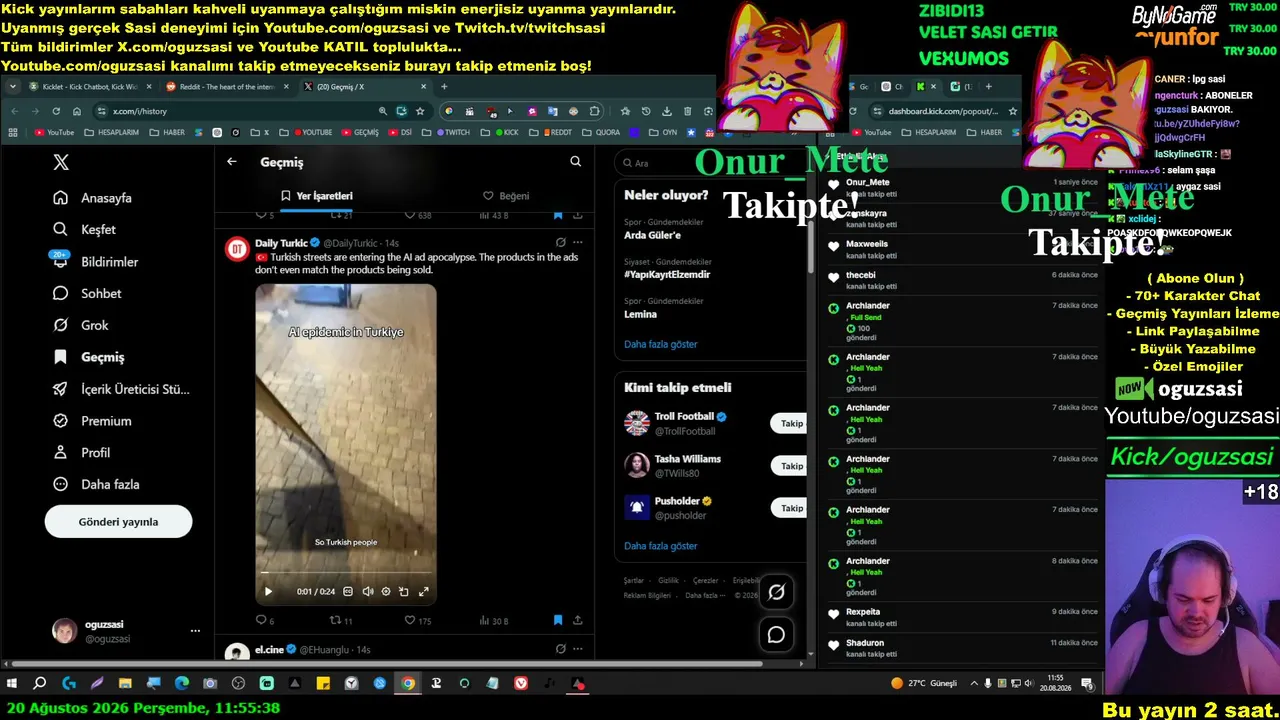Enter fullscreen on the Daily Turkic video

423,592
